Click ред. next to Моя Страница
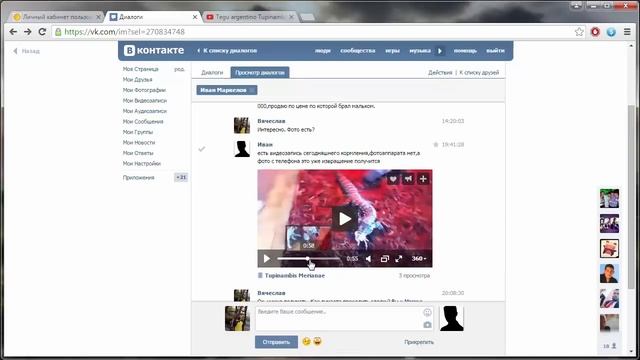This screenshot has width=640, height=360. (179, 69)
